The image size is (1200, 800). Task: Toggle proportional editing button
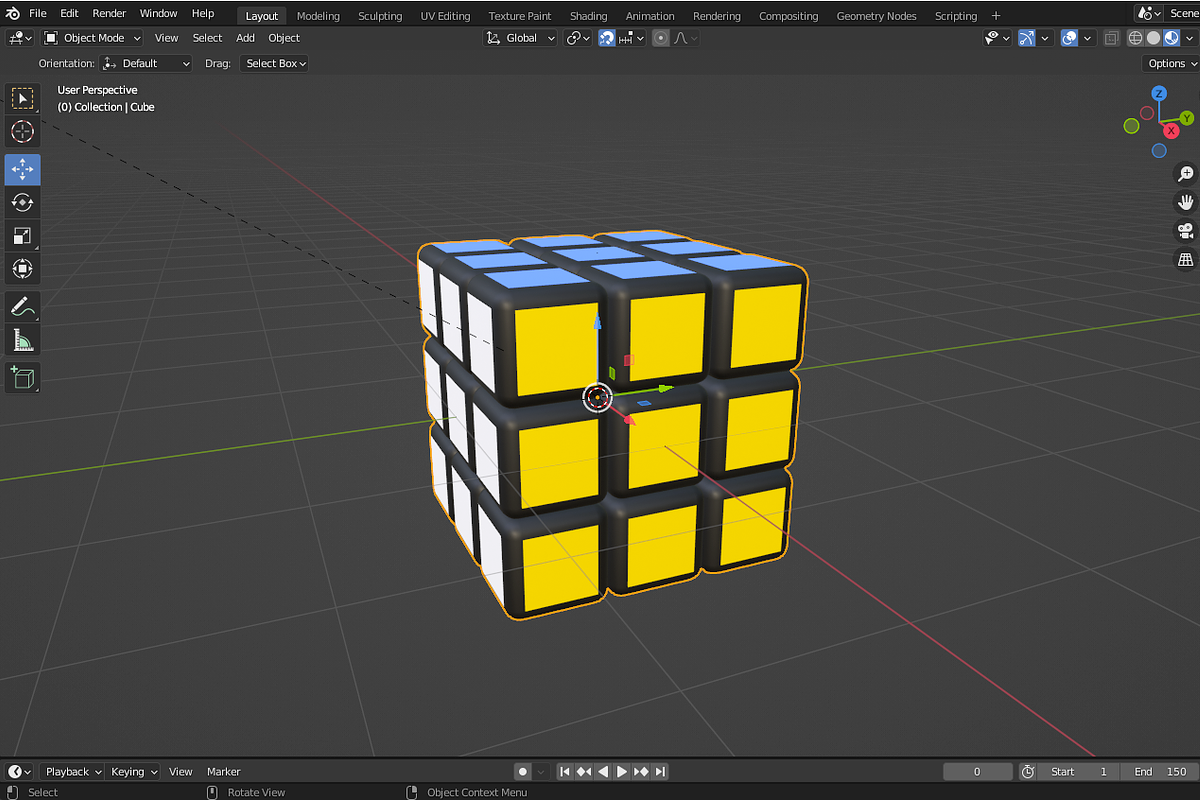point(661,38)
